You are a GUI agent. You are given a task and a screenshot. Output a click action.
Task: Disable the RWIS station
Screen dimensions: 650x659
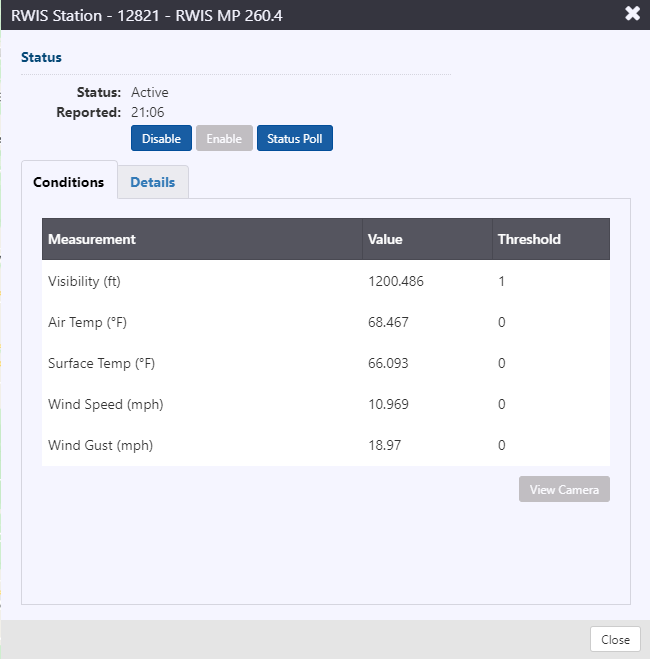(161, 138)
